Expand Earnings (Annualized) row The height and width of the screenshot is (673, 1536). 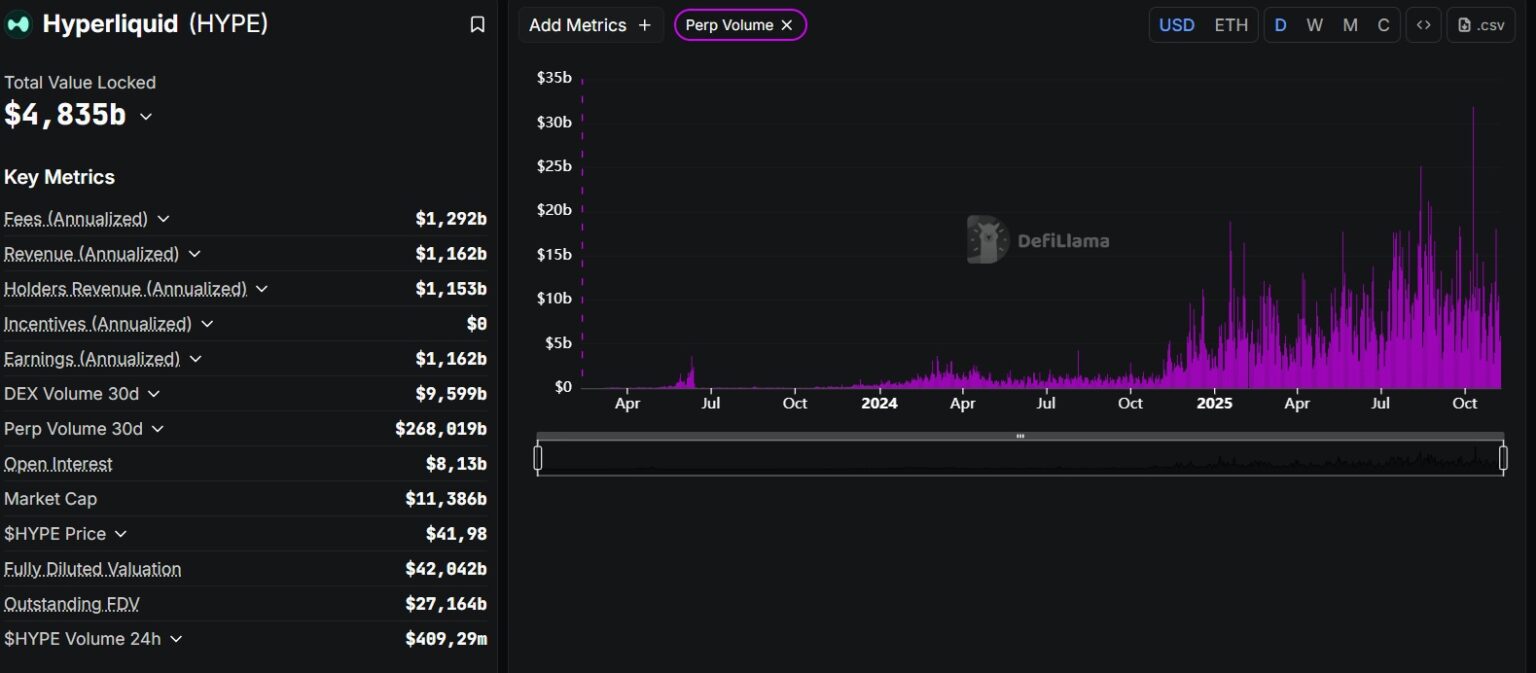click(196, 359)
